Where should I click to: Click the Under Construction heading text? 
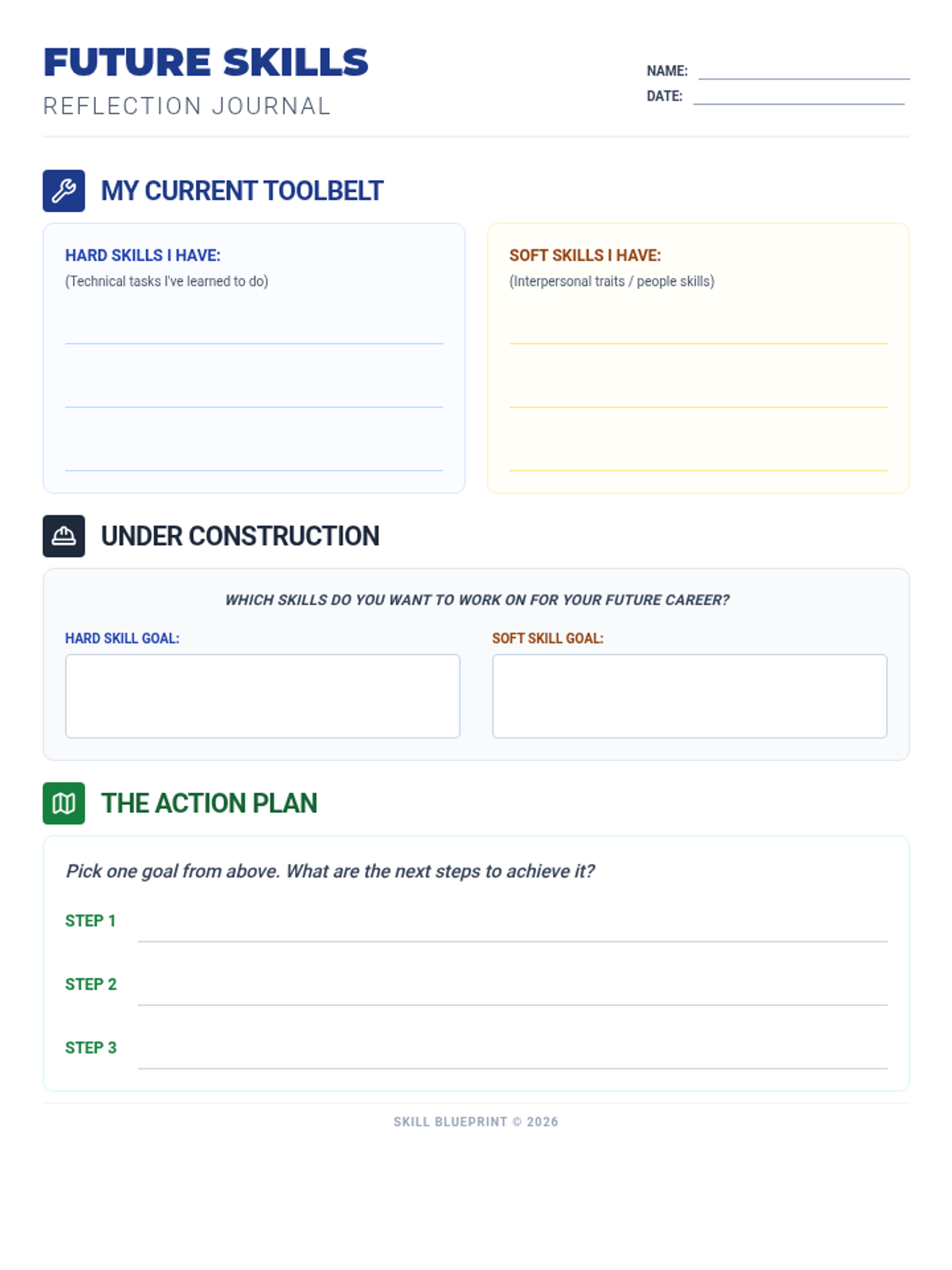tap(240, 536)
